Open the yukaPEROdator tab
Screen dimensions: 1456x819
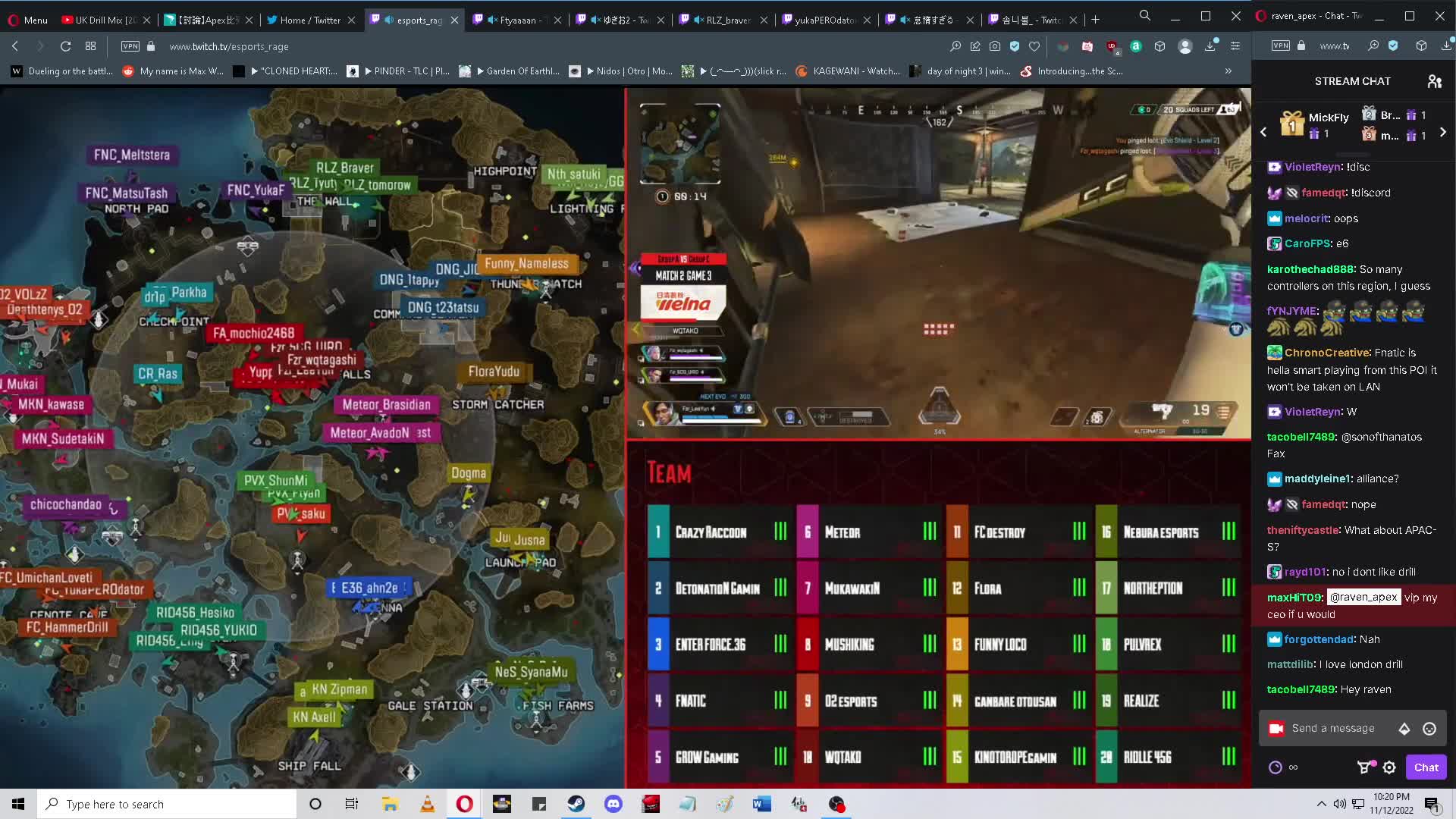click(x=827, y=20)
